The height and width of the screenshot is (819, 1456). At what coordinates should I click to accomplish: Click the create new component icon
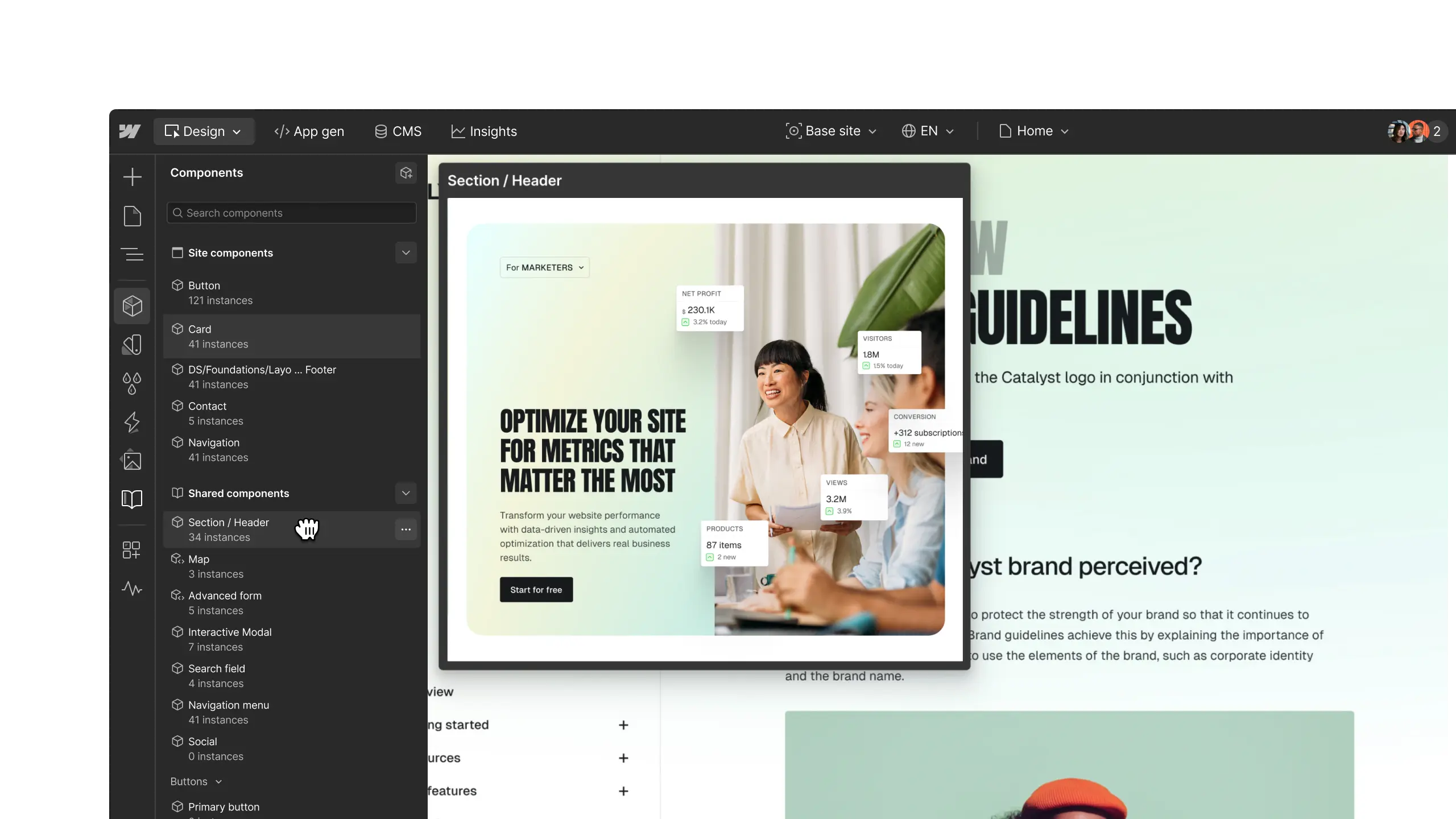coord(406,173)
